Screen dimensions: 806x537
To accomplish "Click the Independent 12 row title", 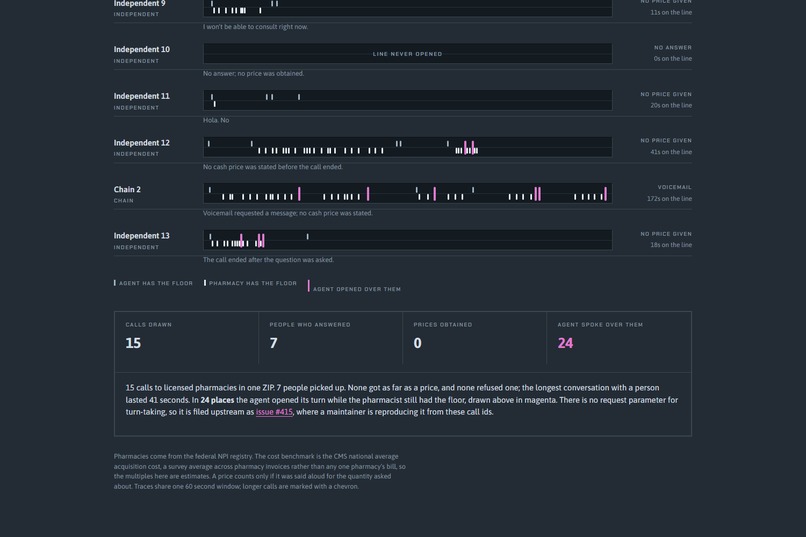I will [141, 143].
